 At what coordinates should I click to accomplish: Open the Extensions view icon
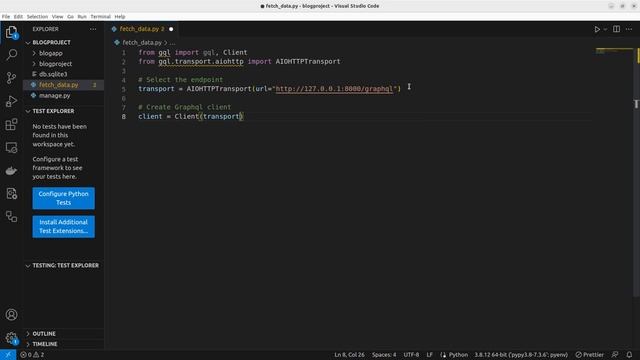pos(11,124)
